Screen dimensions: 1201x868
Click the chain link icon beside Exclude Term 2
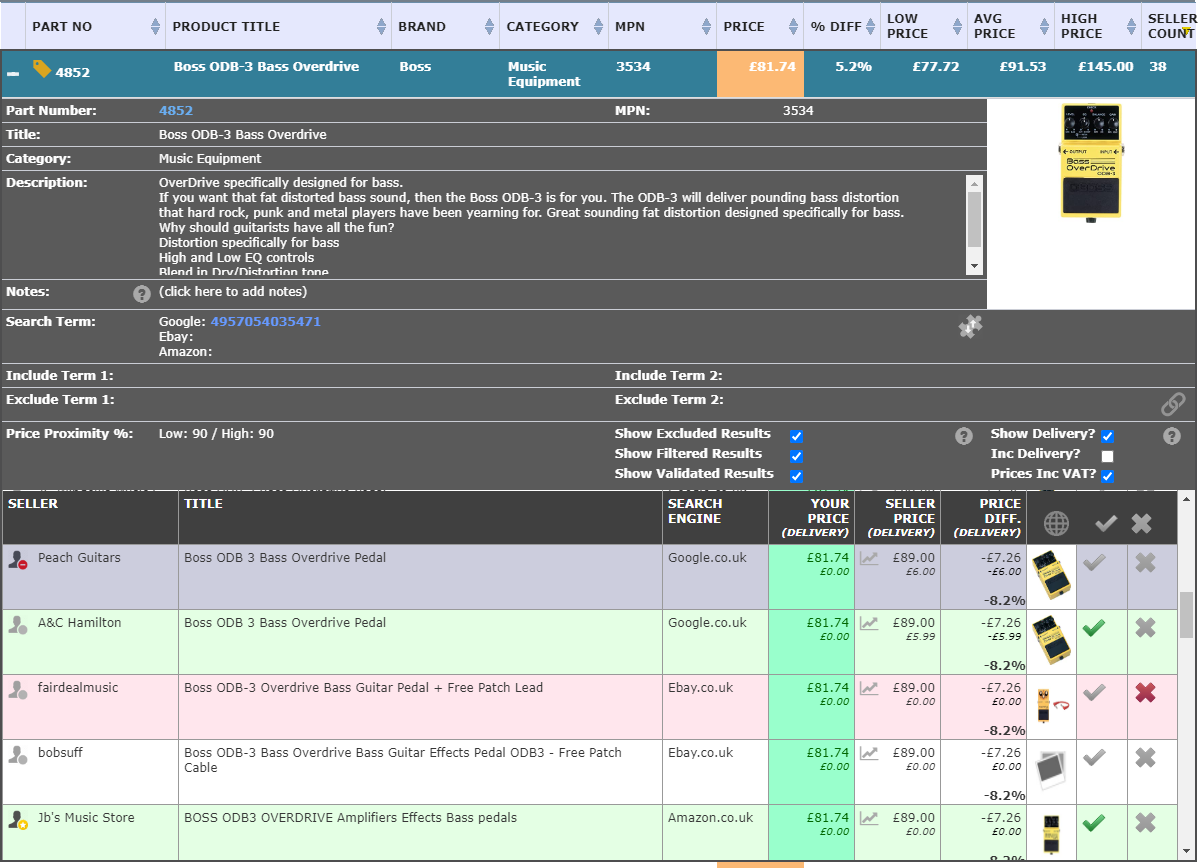(x=1173, y=403)
